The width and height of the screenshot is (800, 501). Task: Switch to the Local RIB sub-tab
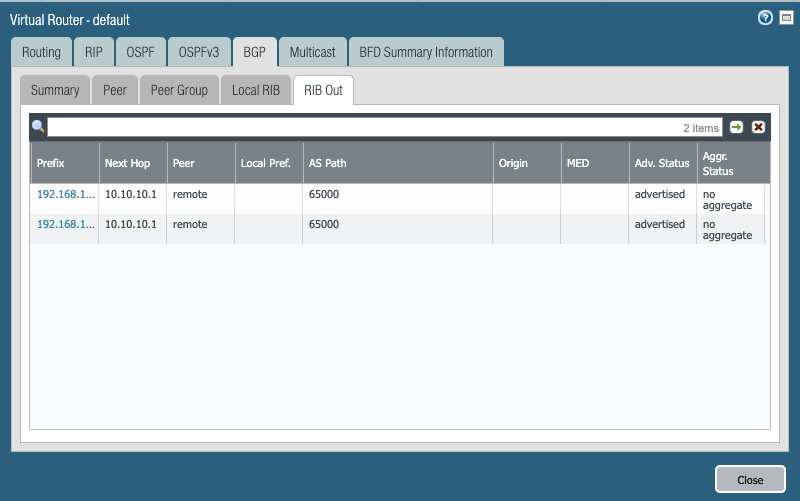pyautogui.click(x=256, y=90)
